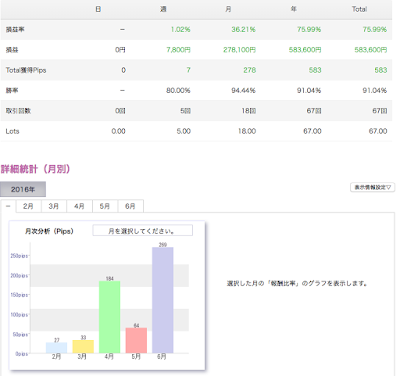
Task: Click the 選択した月の報酬比率 message text
Action: point(297,284)
